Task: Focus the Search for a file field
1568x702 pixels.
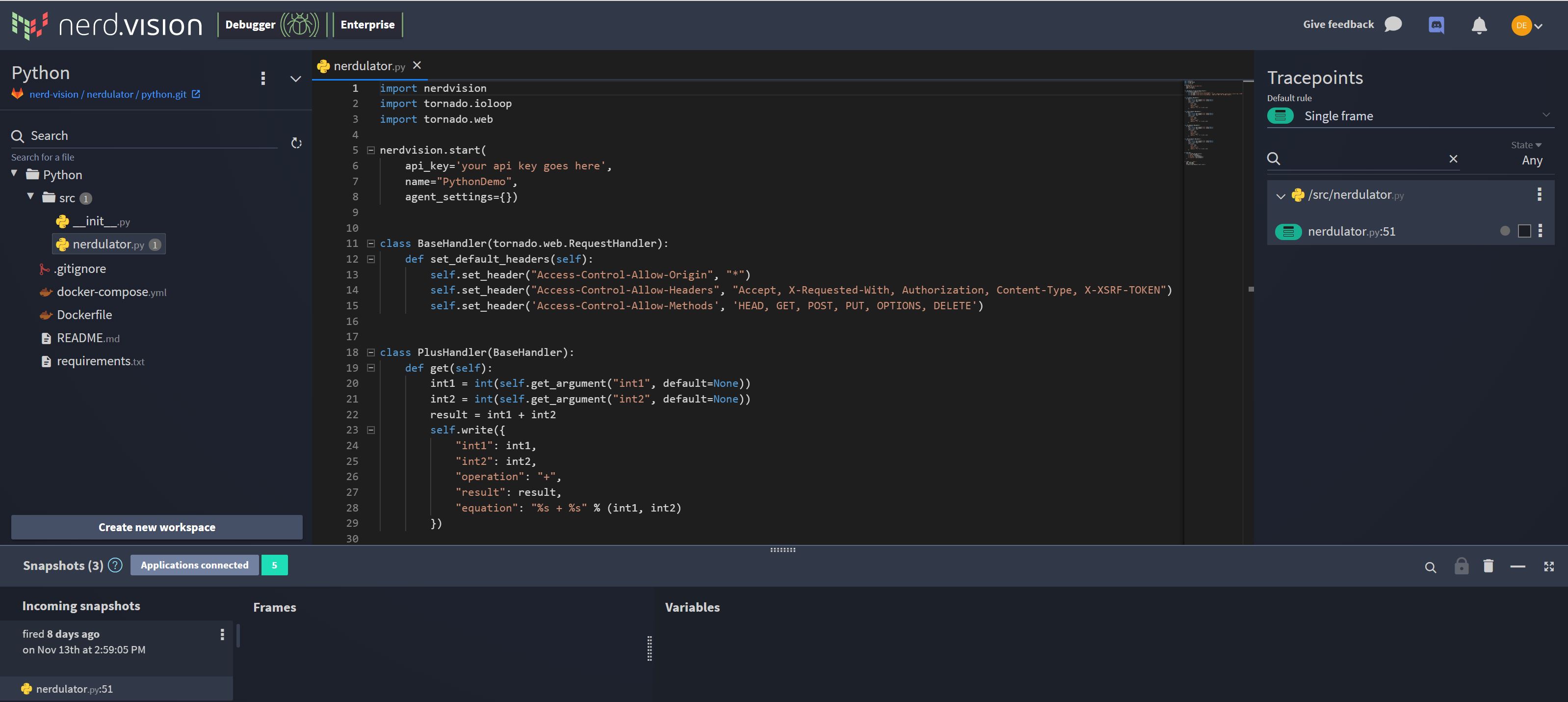Action: [144, 136]
